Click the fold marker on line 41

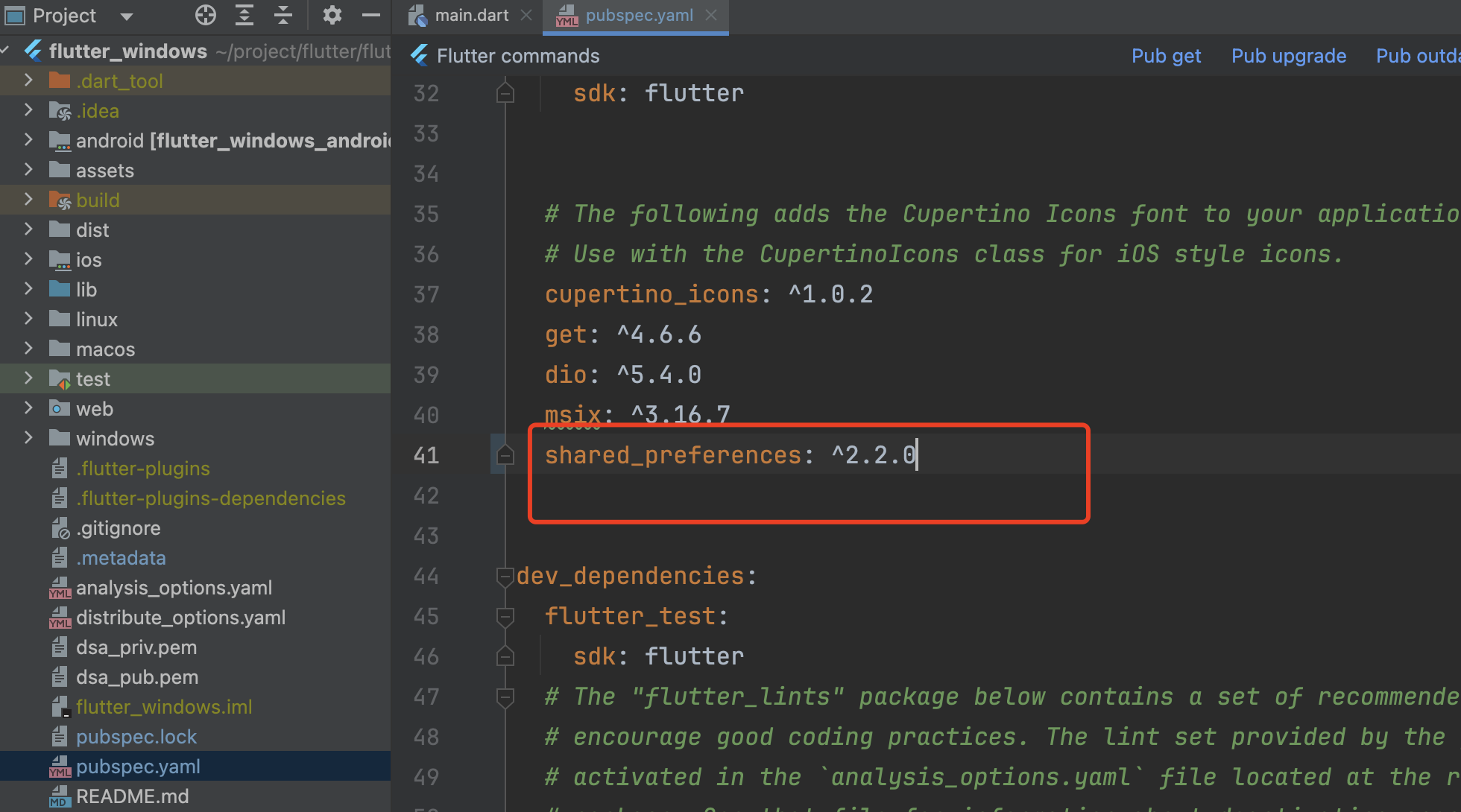[505, 455]
